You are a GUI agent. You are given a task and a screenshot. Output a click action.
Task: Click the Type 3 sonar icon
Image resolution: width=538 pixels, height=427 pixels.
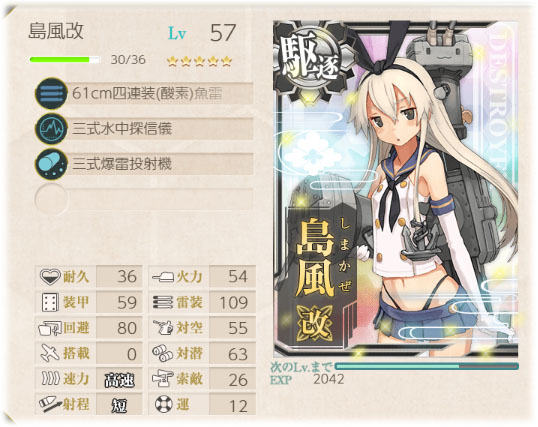tap(51, 129)
